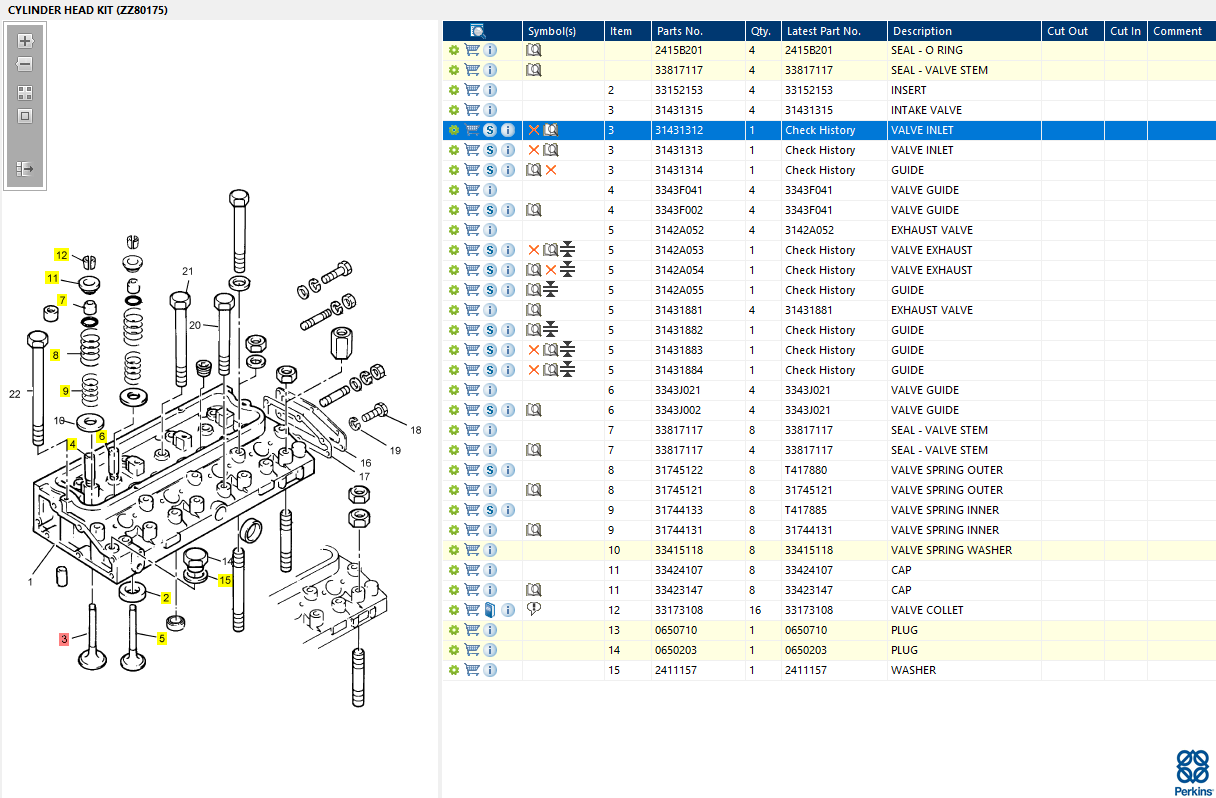
Task: Zoom out the diagram with minus button
Action: [25, 64]
